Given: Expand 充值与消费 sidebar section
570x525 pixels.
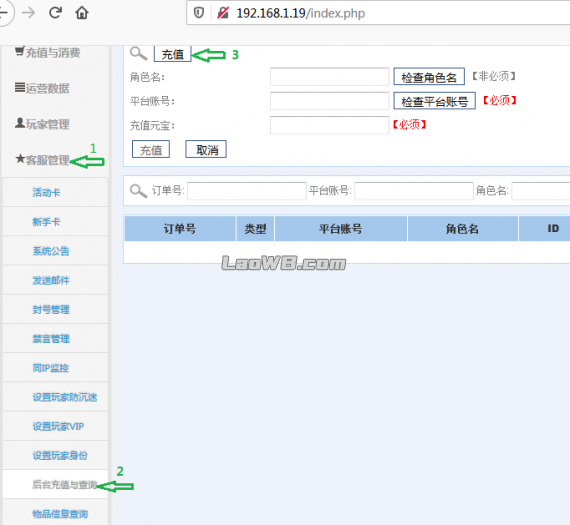Looking at the screenshot, I should pyautogui.click(x=48, y=52).
